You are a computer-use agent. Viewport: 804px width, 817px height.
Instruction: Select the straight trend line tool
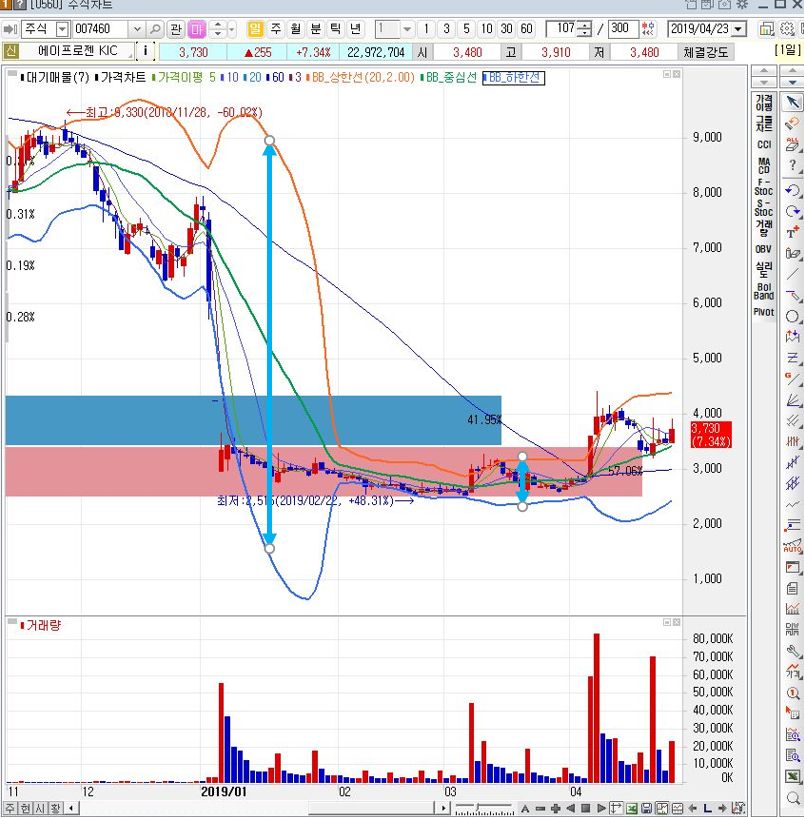(x=793, y=274)
